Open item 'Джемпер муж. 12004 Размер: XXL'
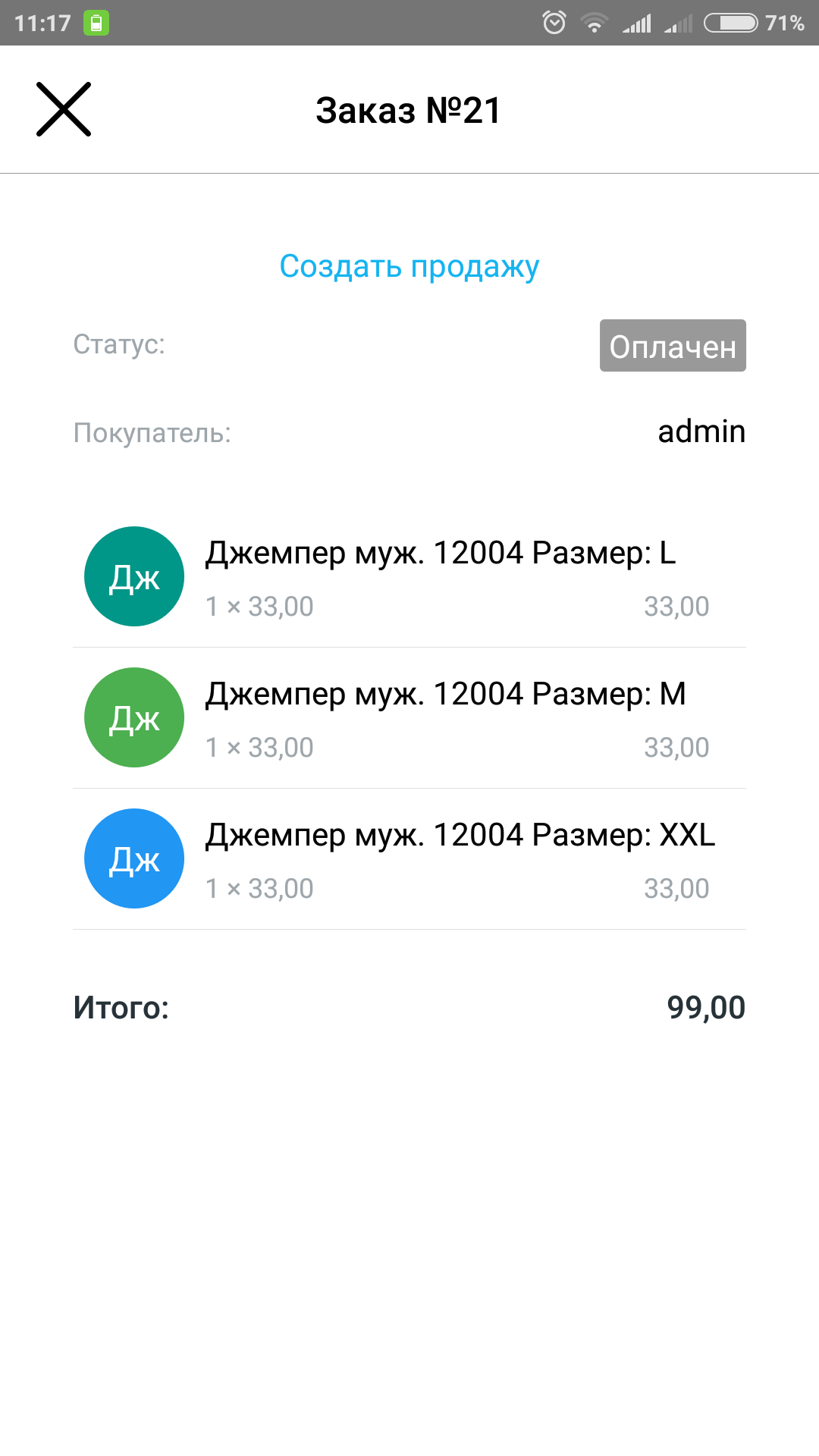 click(460, 836)
